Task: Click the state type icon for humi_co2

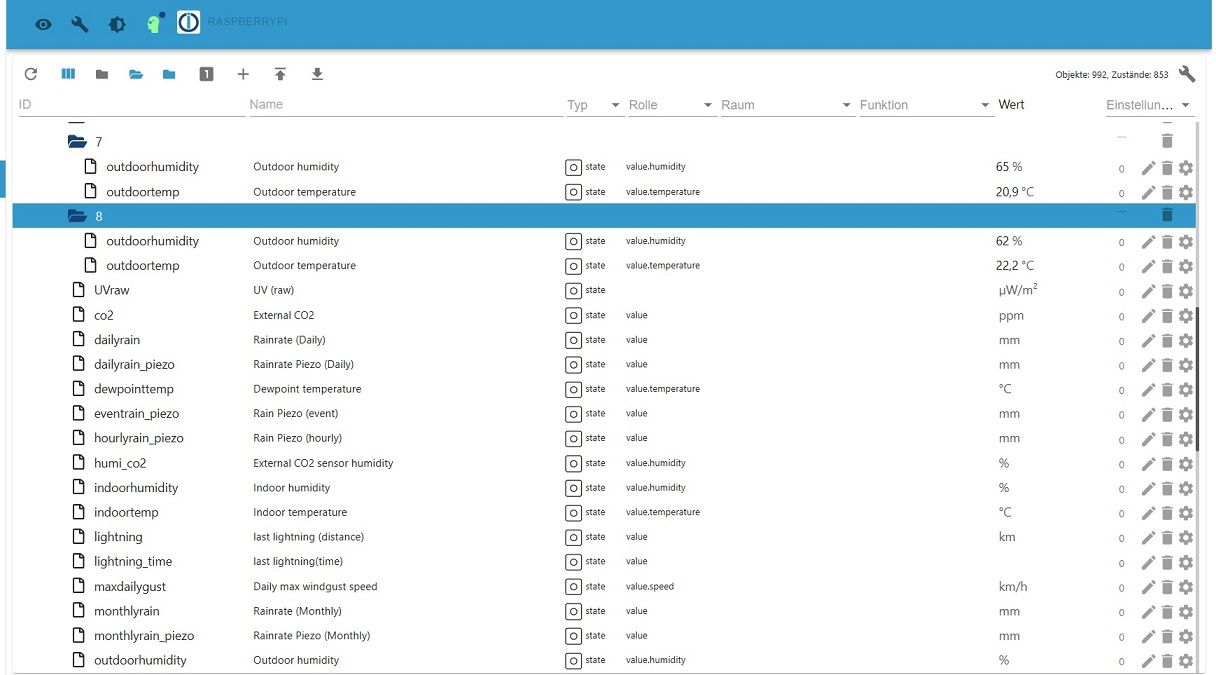Action: click(574, 464)
